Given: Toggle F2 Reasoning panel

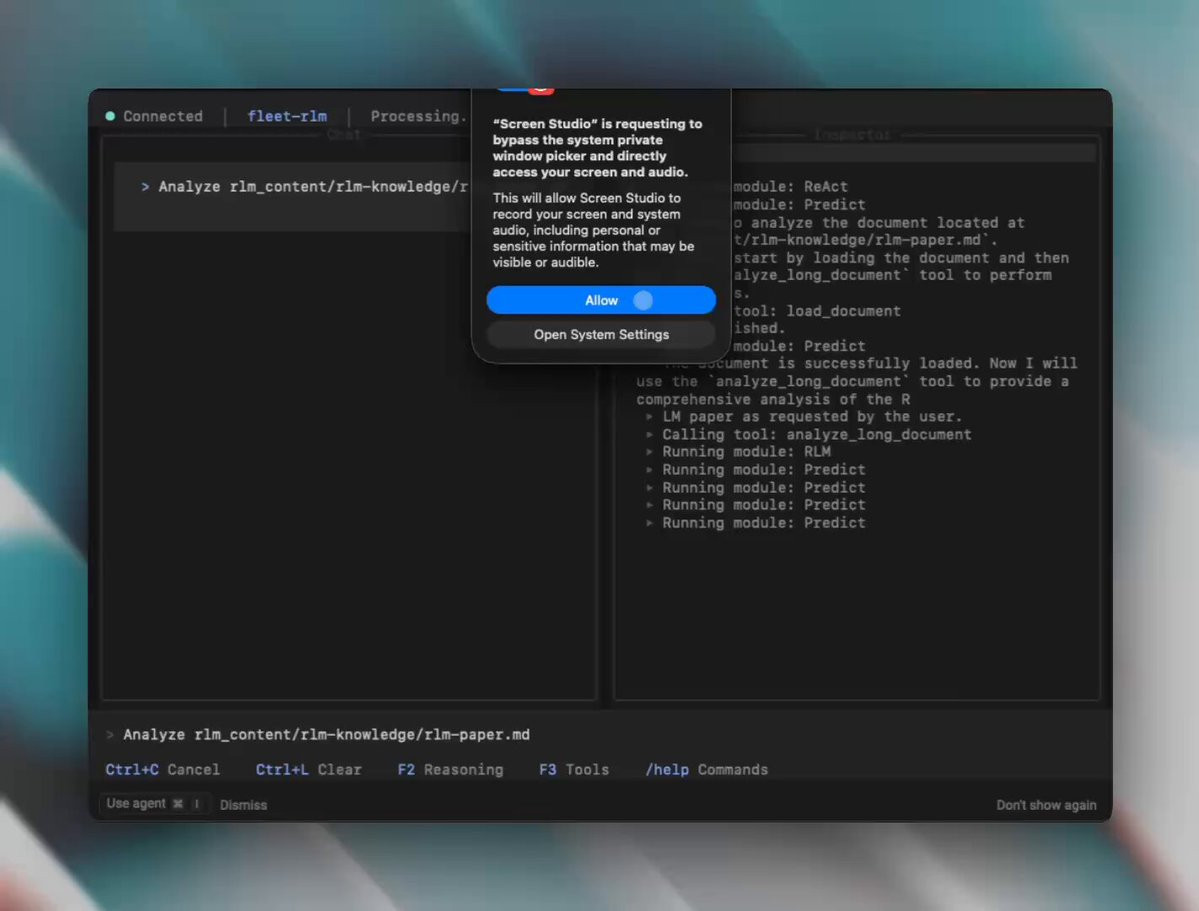Looking at the screenshot, I should pyautogui.click(x=450, y=769).
